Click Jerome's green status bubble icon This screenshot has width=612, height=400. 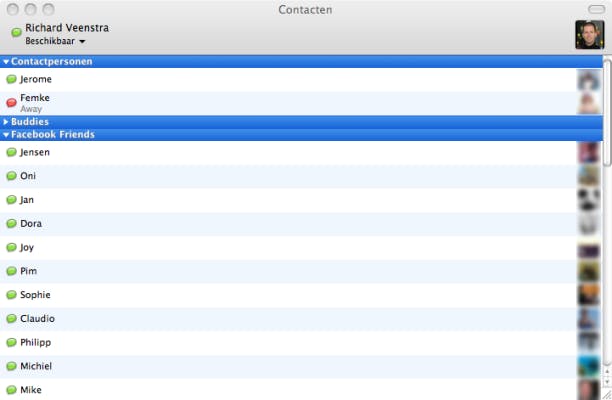tap(11, 80)
